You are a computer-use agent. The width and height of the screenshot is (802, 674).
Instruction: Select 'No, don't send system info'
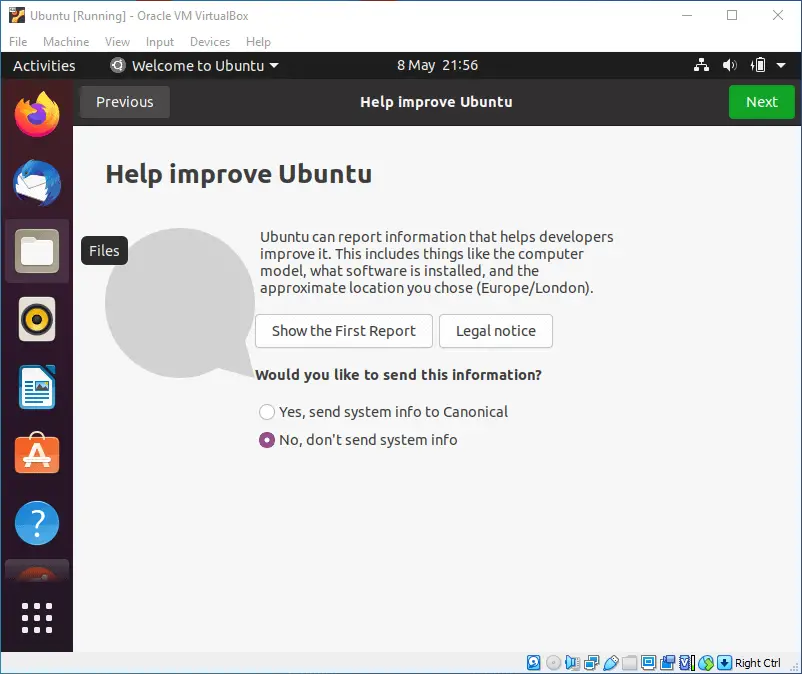click(x=358, y=440)
